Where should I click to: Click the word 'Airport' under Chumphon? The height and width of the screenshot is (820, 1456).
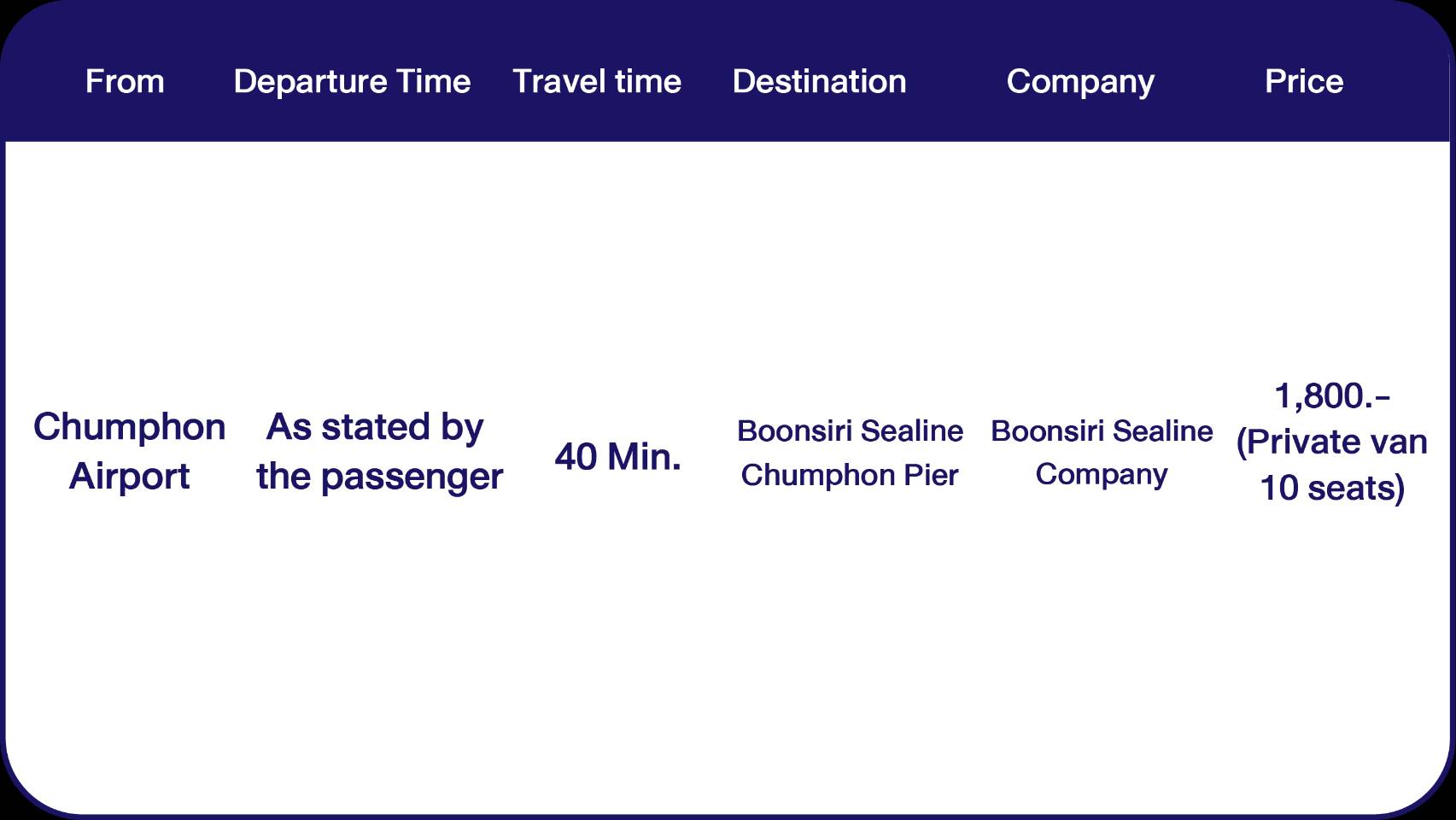click(129, 476)
